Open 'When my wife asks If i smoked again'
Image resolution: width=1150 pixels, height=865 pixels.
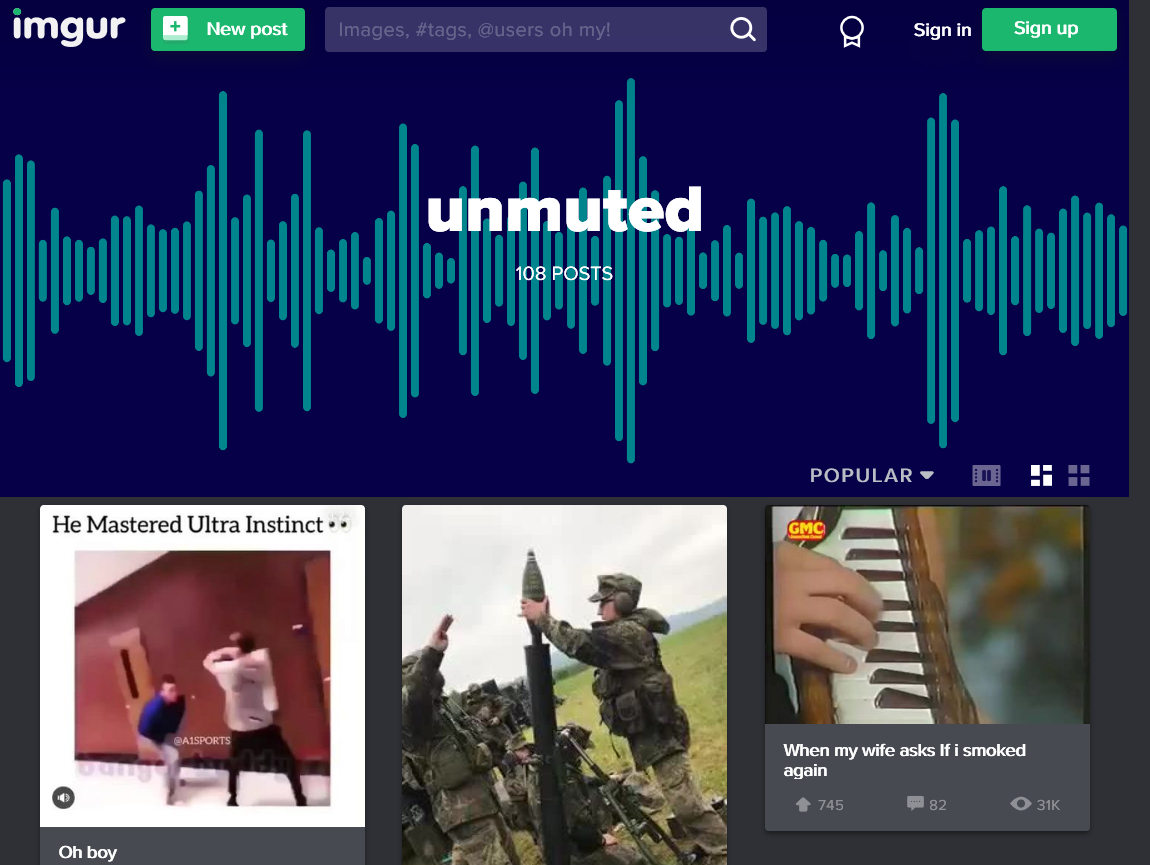(904, 760)
